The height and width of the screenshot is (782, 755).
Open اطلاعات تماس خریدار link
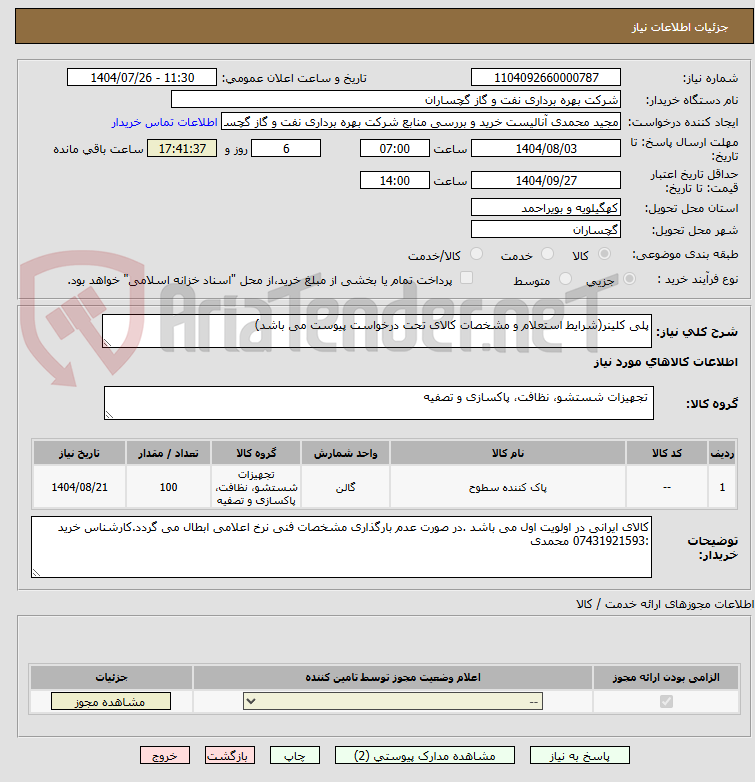[x=165, y=122]
